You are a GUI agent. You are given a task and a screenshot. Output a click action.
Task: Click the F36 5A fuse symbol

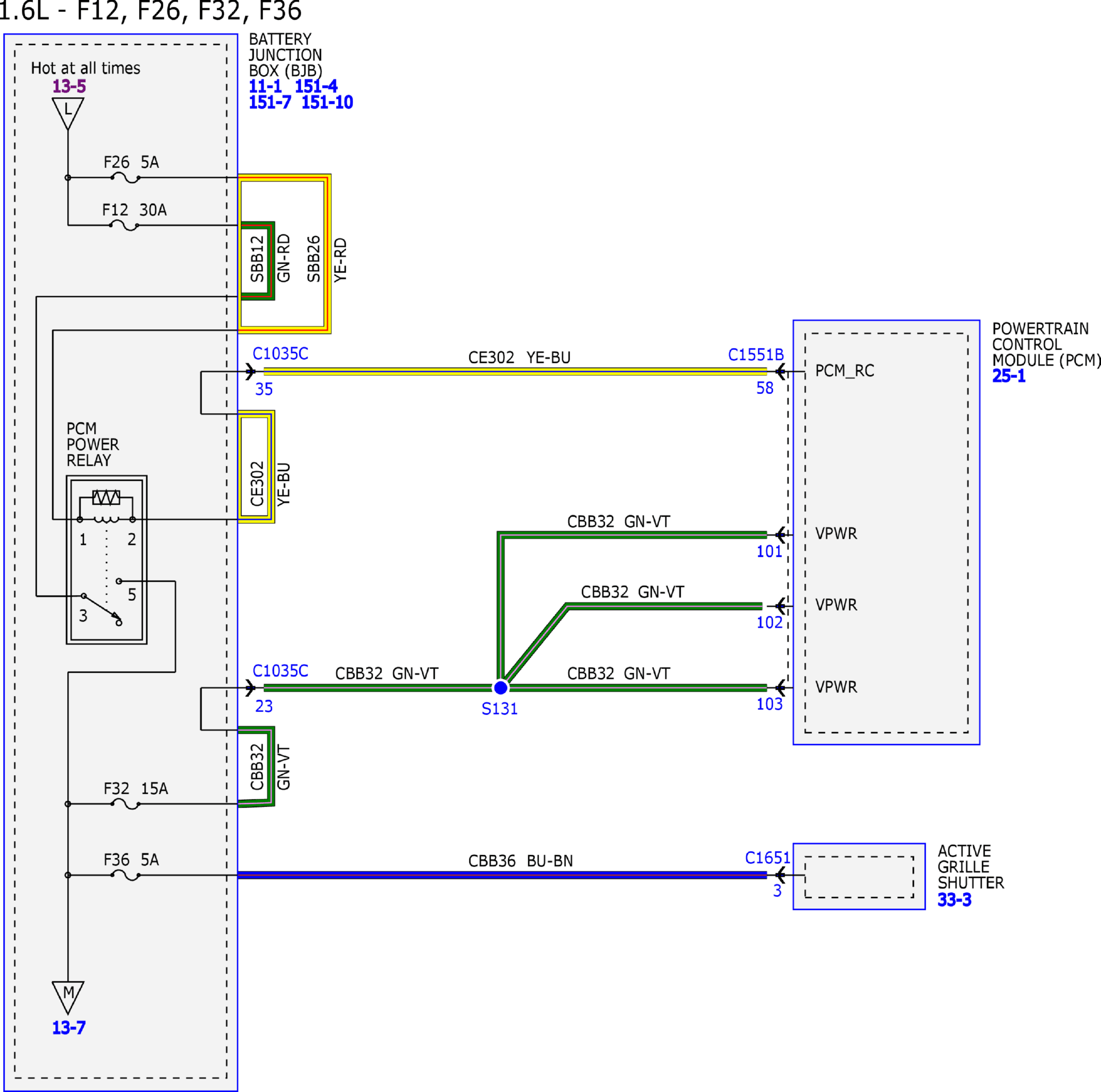point(126,875)
